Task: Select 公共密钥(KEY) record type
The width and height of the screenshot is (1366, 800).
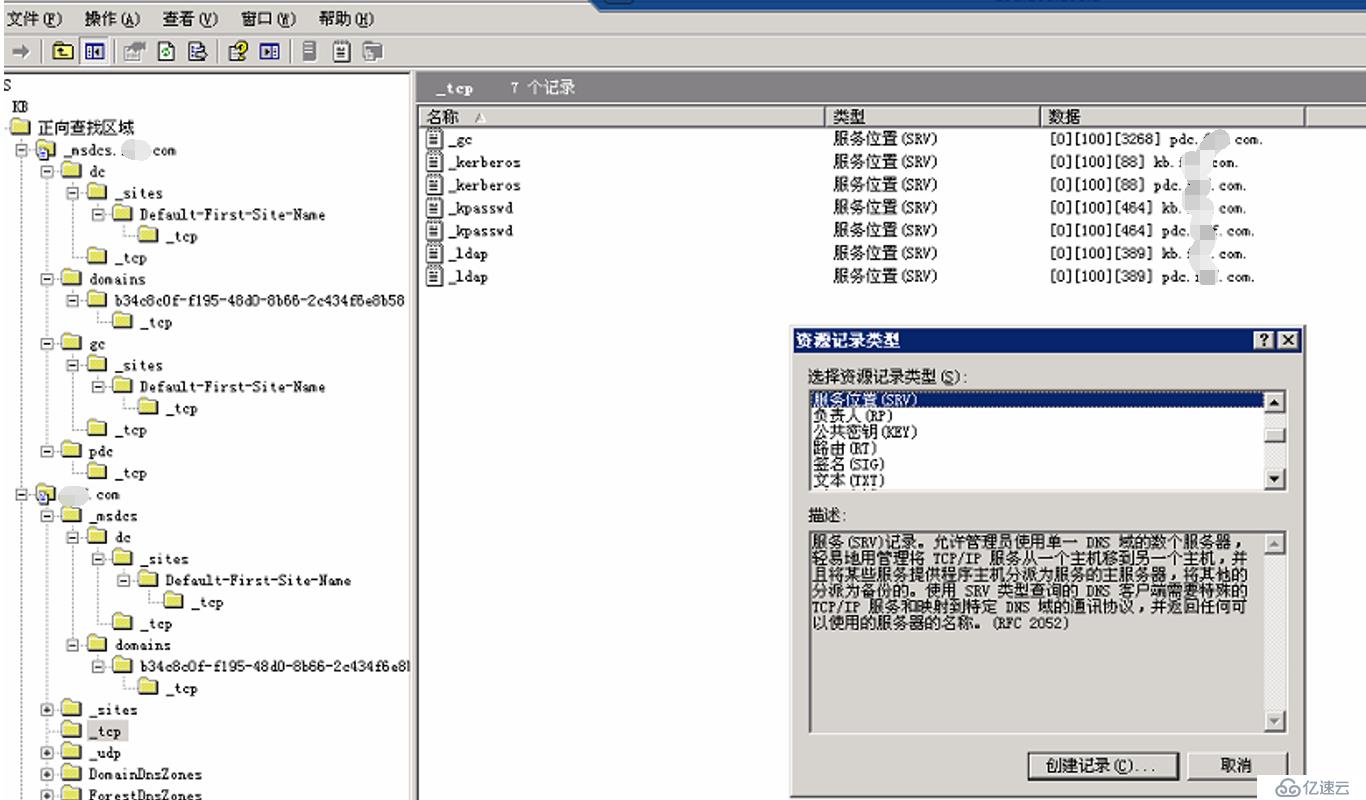Action: pyautogui.click(x=864, y=432)
